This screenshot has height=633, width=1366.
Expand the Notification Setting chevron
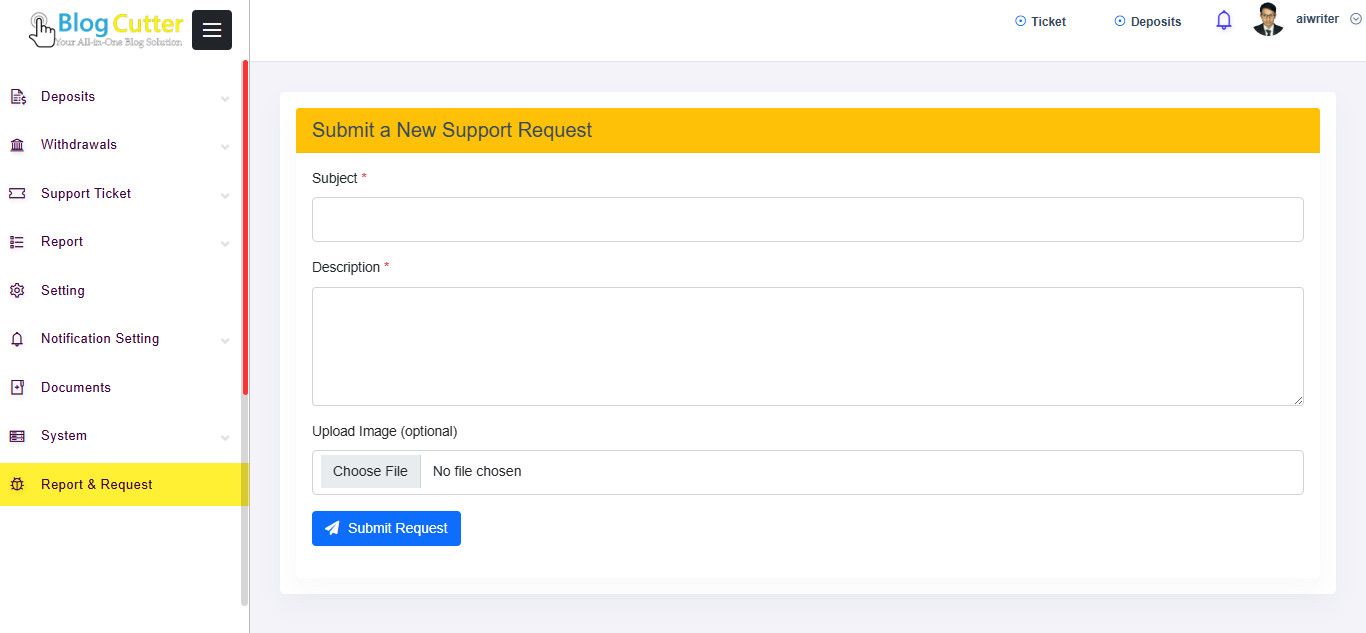[225, 341]
